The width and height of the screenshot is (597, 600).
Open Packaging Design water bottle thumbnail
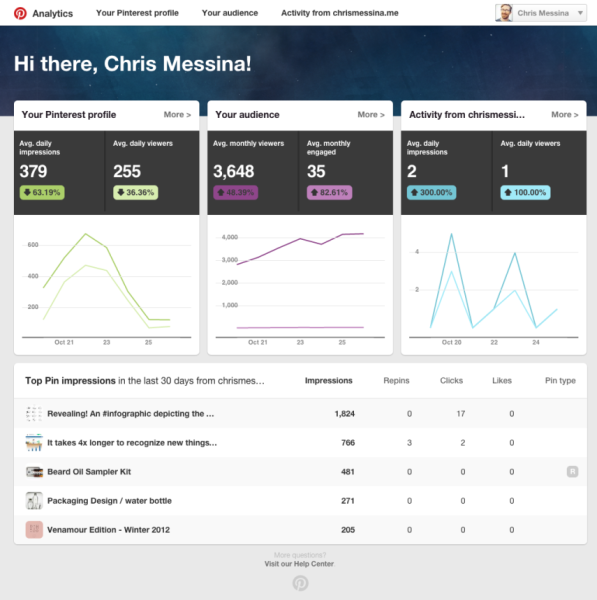coord(34,501)
